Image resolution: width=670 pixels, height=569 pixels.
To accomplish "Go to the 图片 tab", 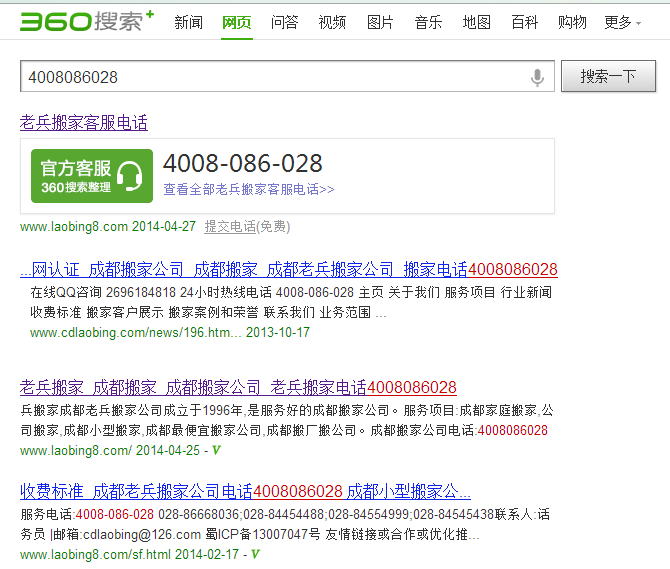I will point(380,22).
